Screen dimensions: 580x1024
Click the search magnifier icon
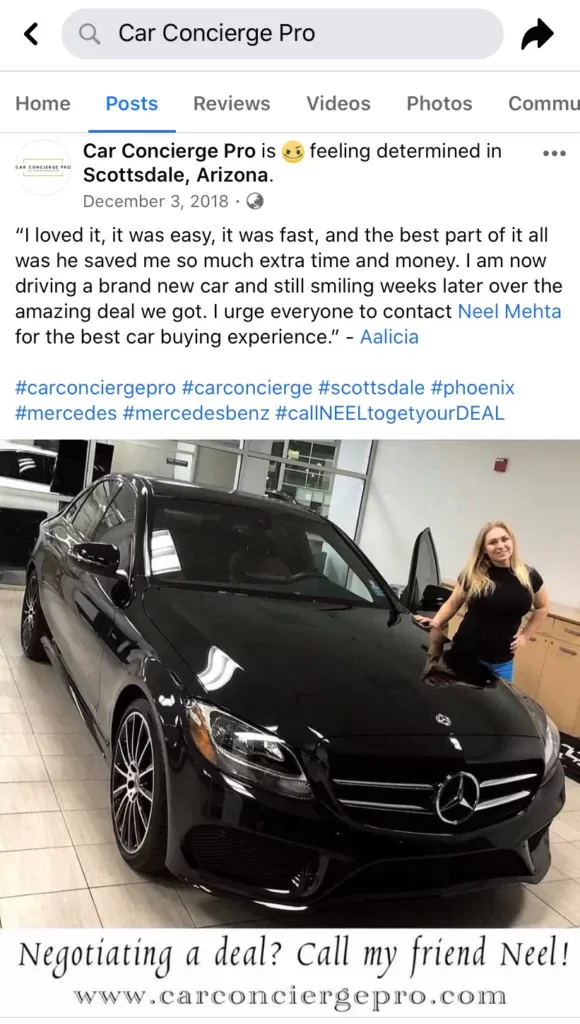(89, 33)
